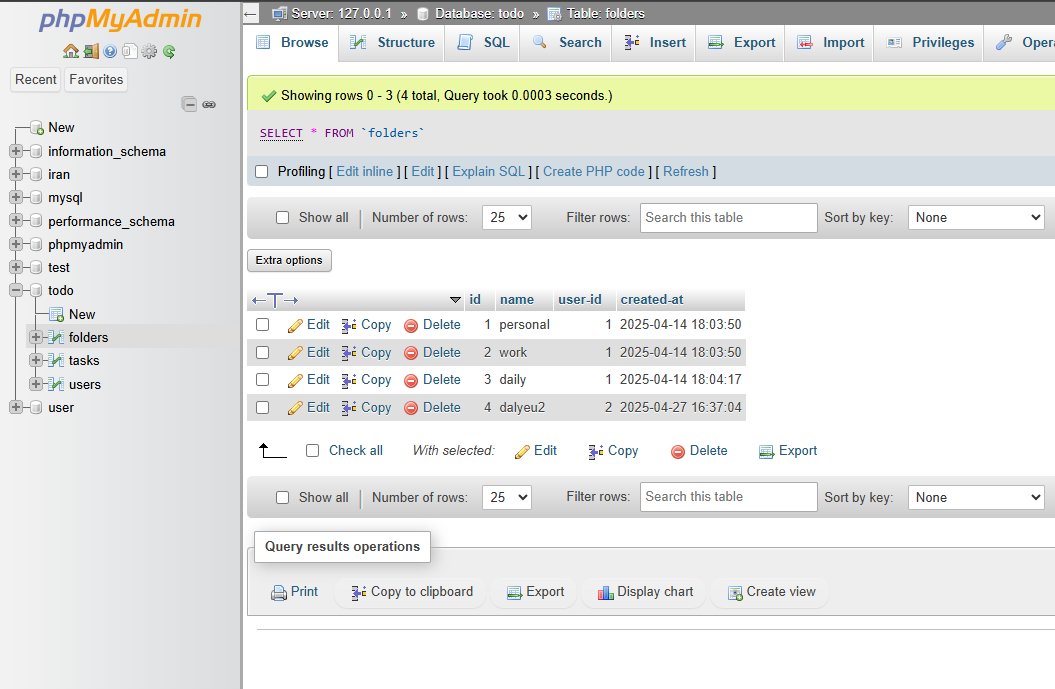Toggle the bottom Show all checkbox
This screenshot has width=1055, height=689.
283,497
